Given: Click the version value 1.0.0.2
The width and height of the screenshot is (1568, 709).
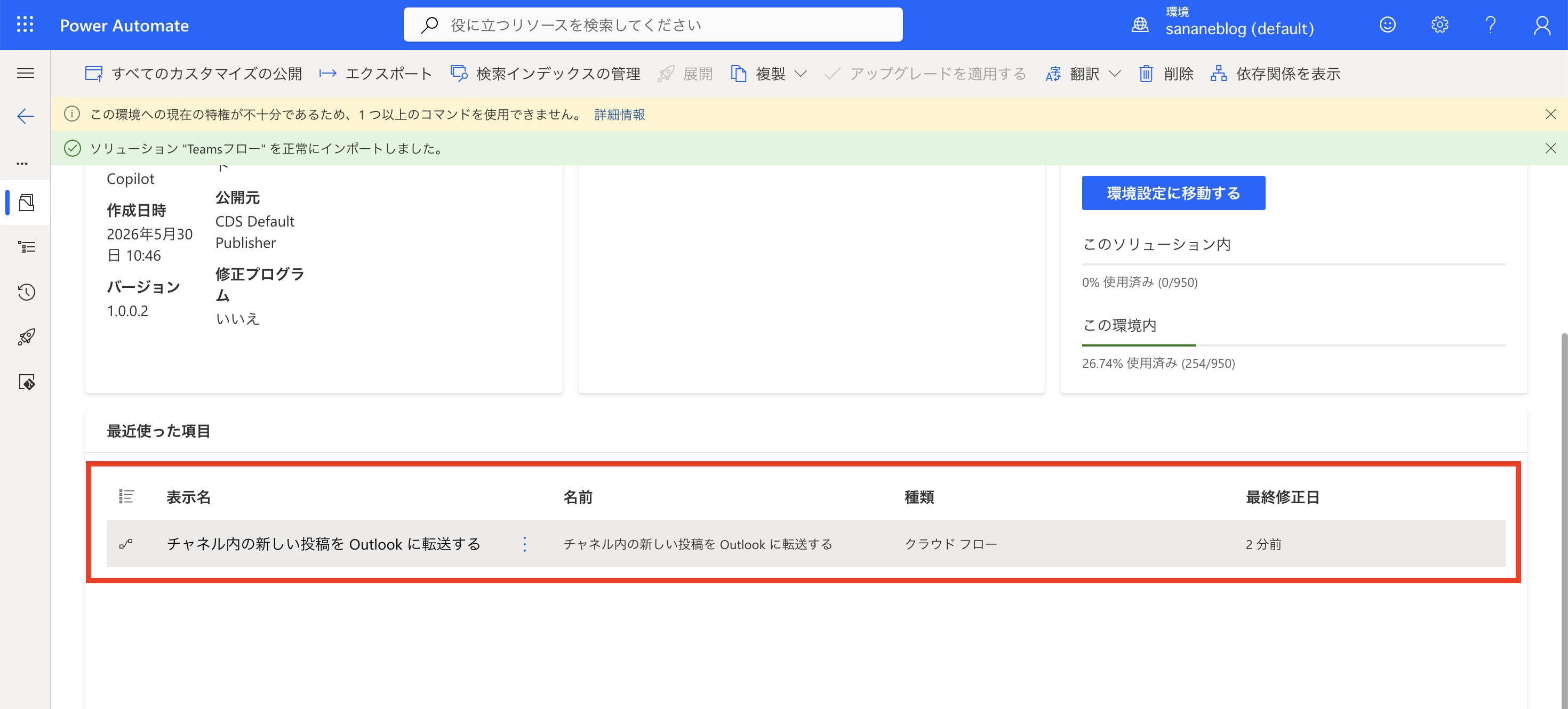Looking at the screenshot, I should [x=127, y=311].
